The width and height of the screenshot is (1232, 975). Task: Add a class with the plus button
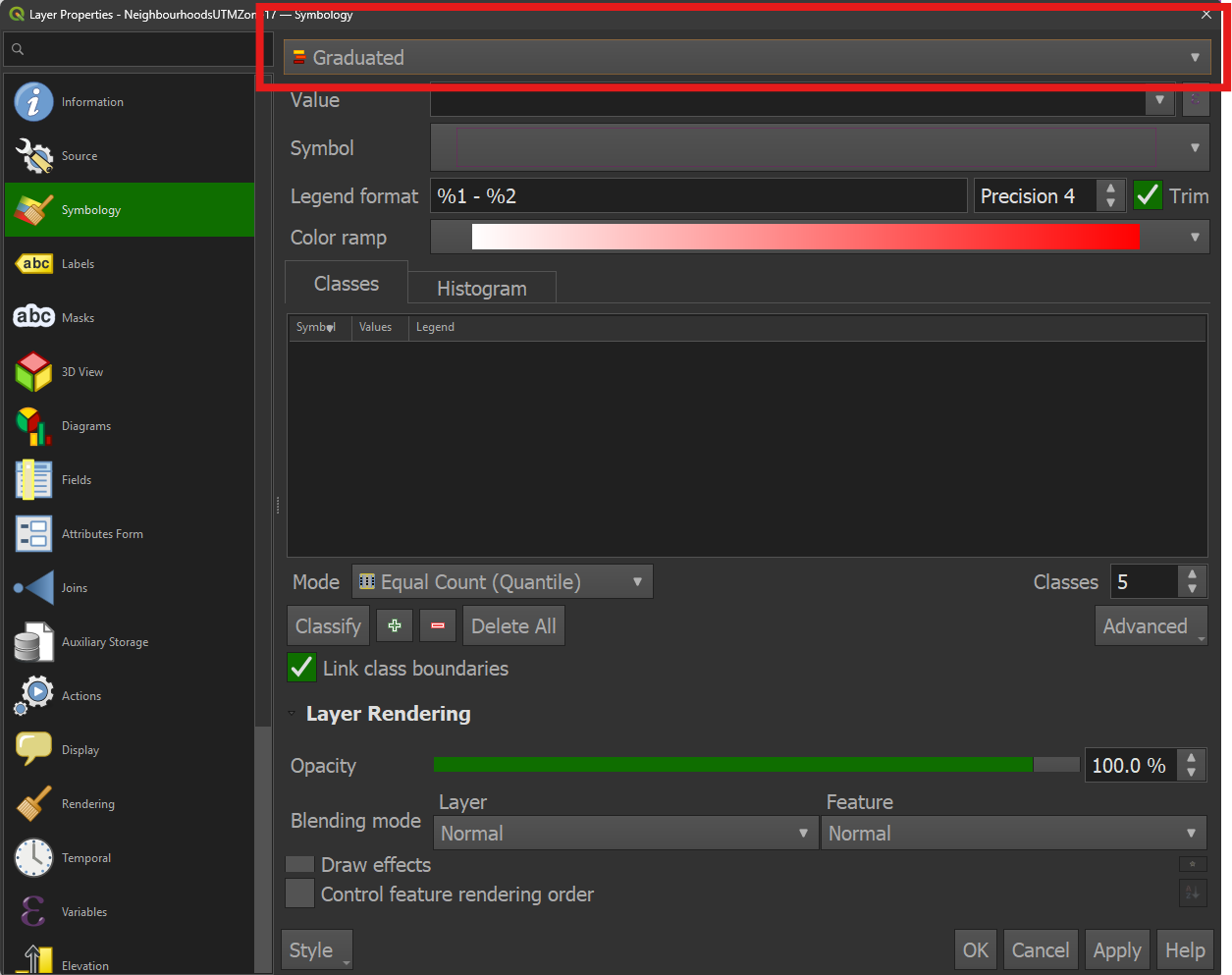[x=395, y=625]
